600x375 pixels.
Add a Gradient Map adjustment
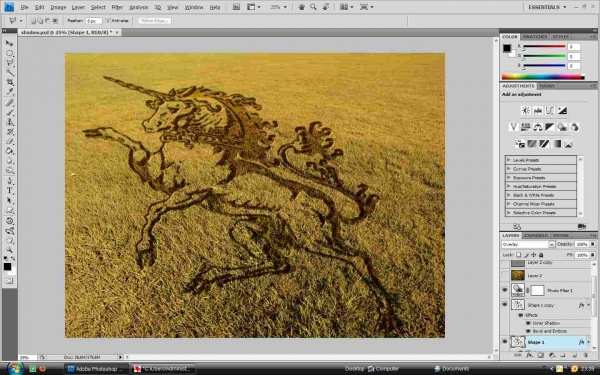[x=556, y=144]
